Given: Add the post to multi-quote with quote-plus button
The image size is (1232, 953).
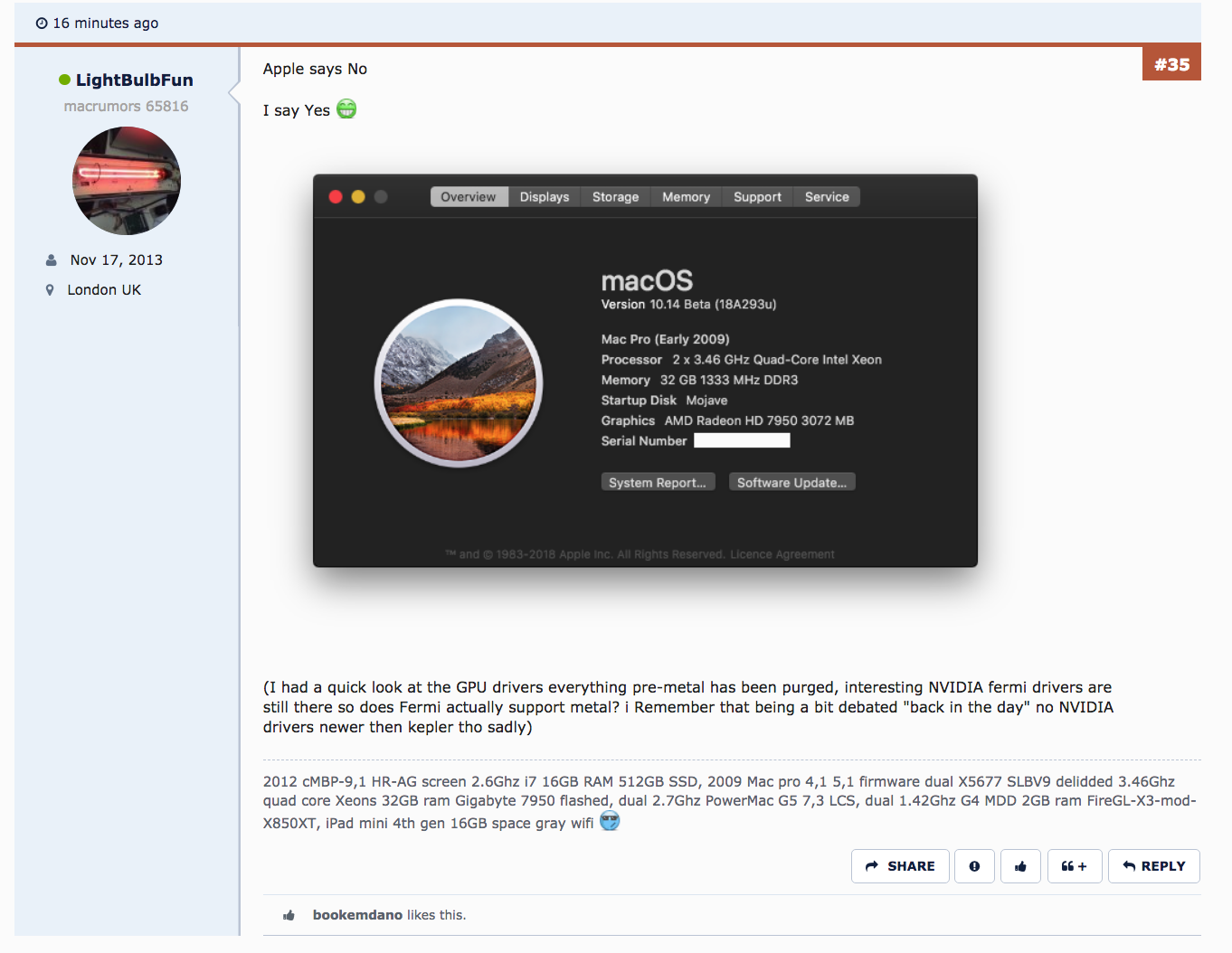Looking at the screenshot, I should [x=1075, y=866].
